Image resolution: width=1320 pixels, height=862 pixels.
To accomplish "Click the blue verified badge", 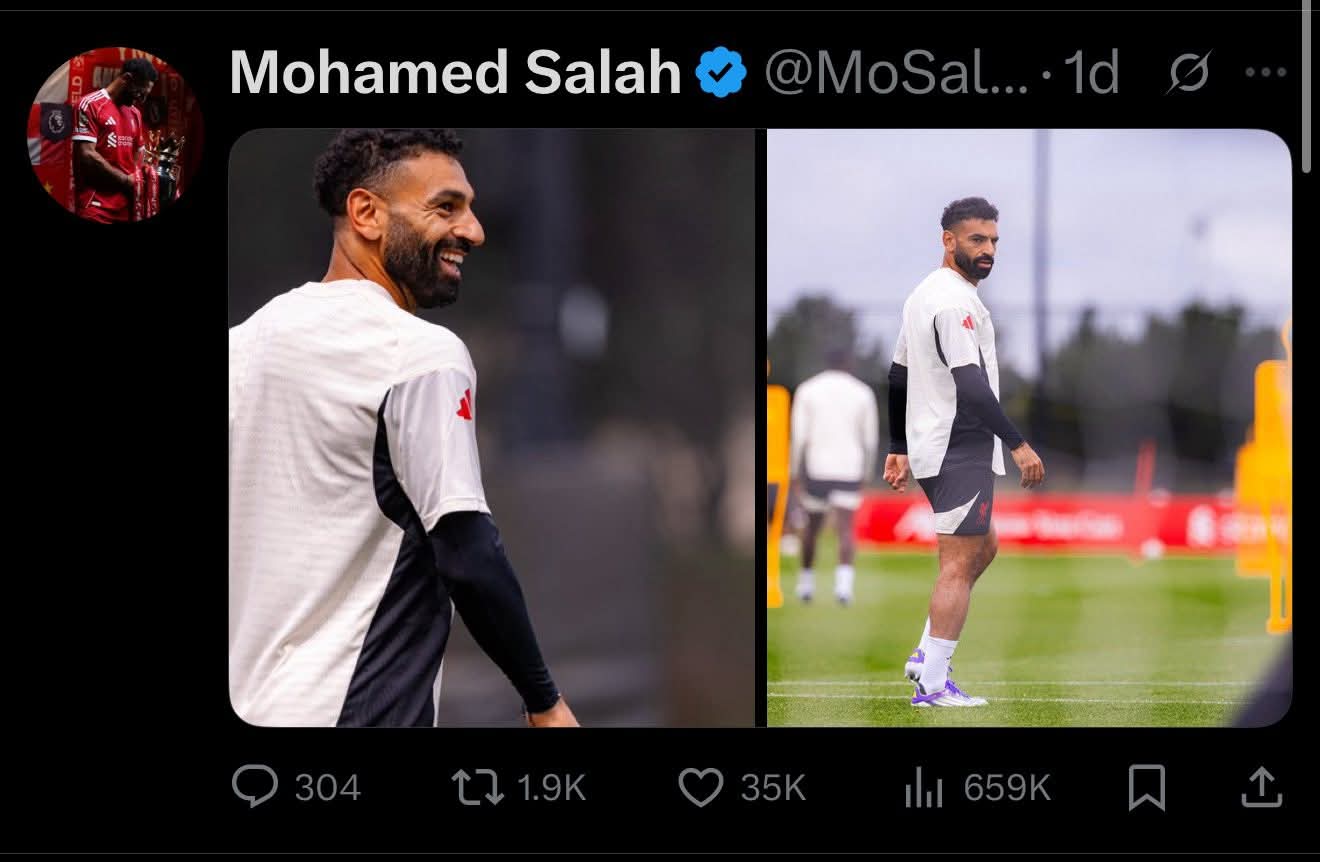I will 721,72.
